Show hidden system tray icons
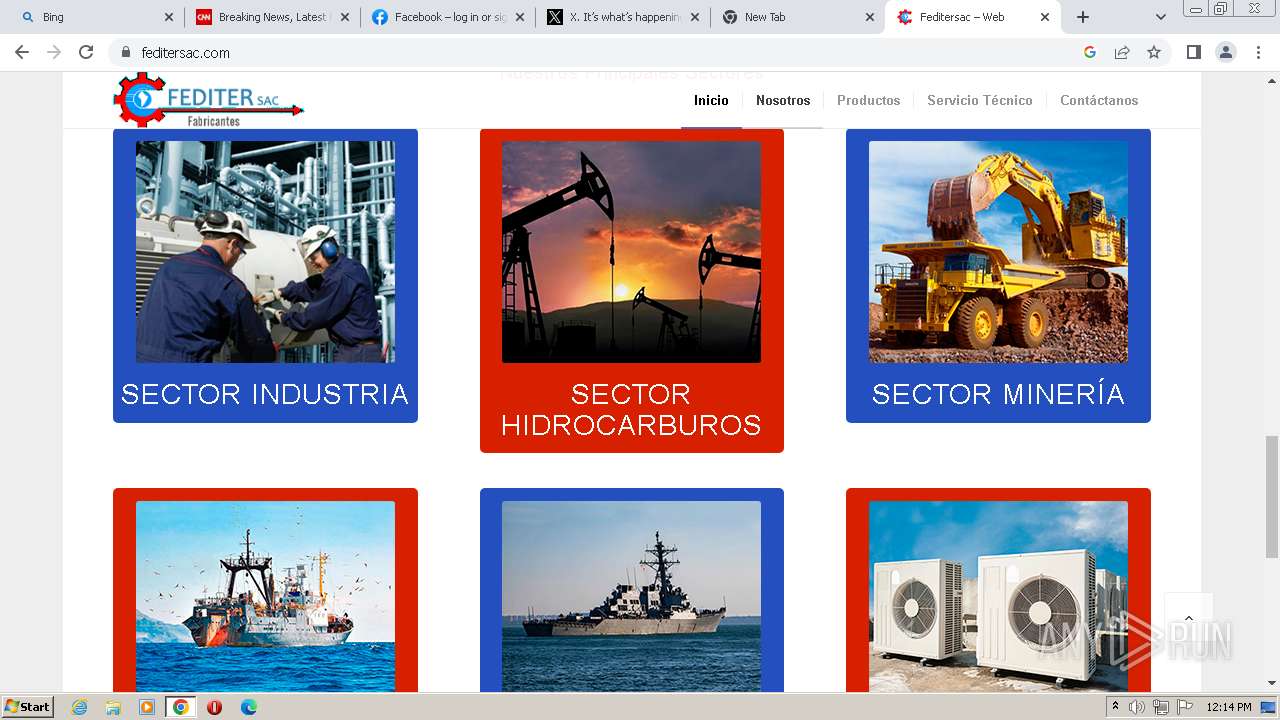This screenshot has width=1280, height=720. click(1115, 707)
